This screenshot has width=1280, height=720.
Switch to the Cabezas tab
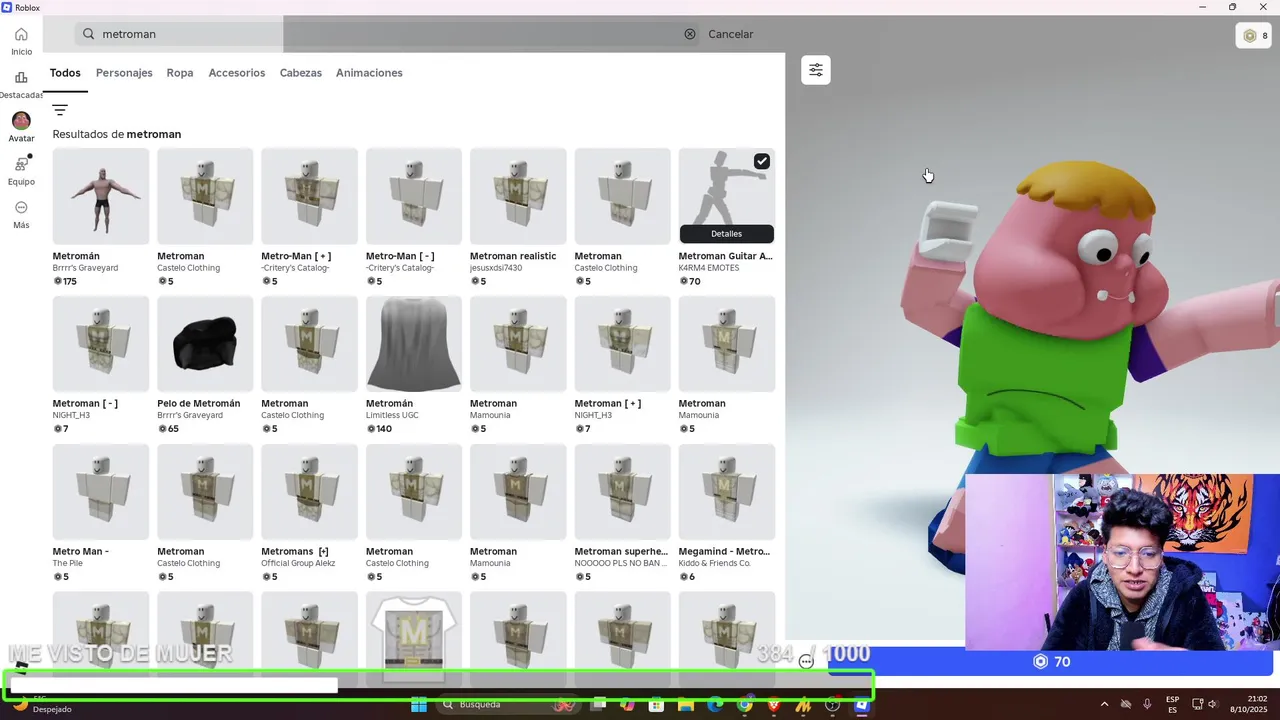[x=301, y=73]
